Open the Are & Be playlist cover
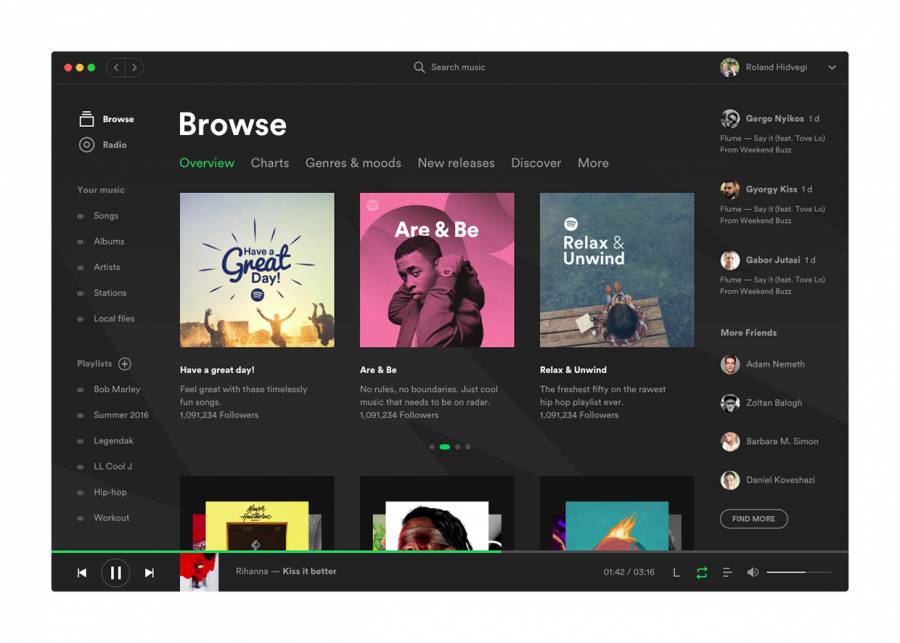The height and width of the screenshot is (643, 900). (437, 270)
